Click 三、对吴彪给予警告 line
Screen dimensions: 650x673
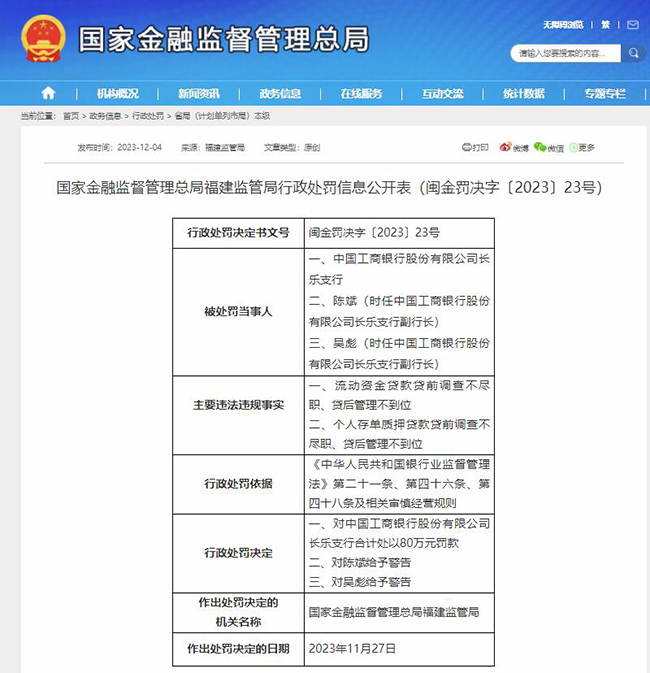pos(360,582)
